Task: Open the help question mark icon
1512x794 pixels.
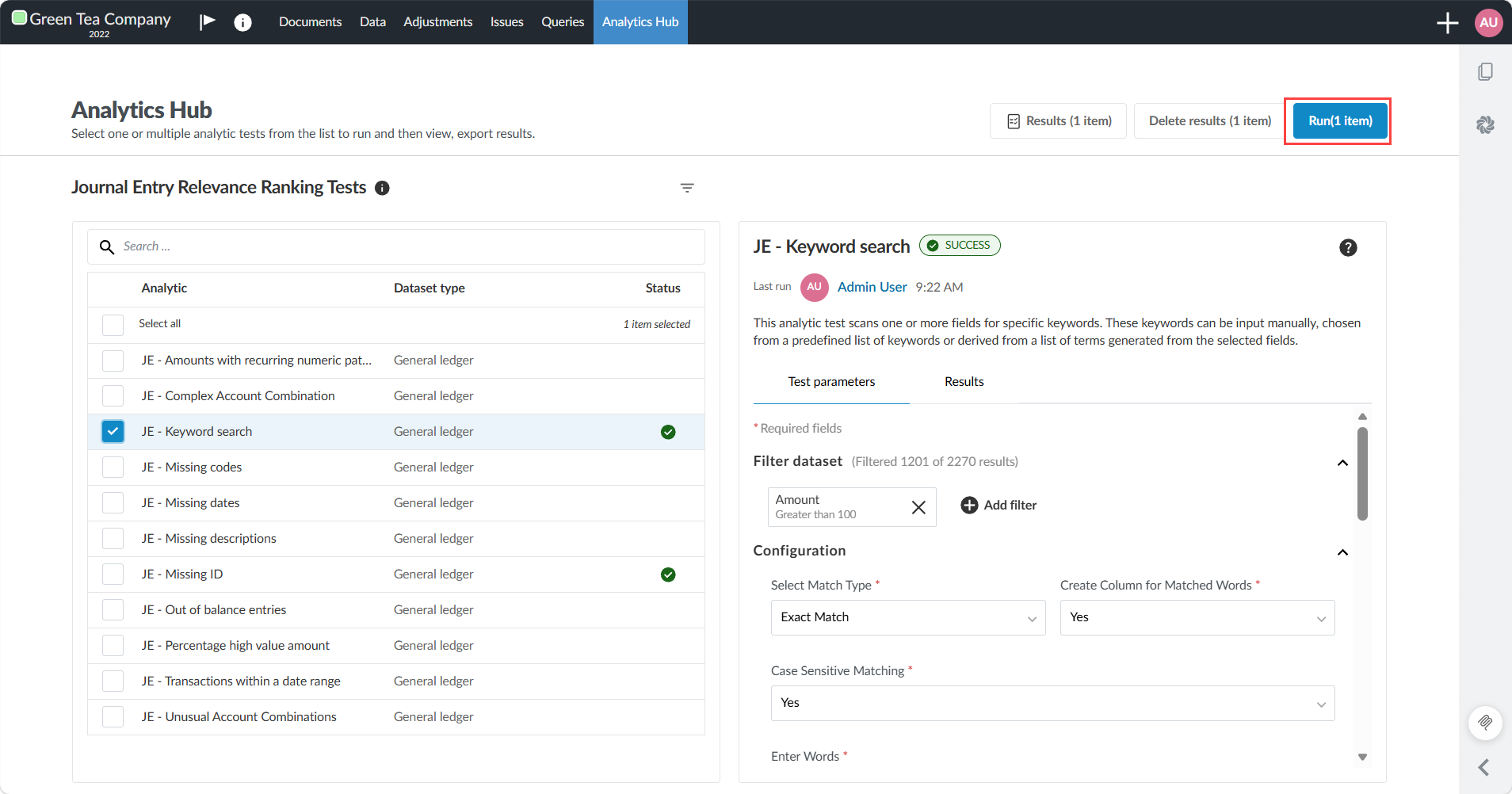Action: click(1348, 248)
